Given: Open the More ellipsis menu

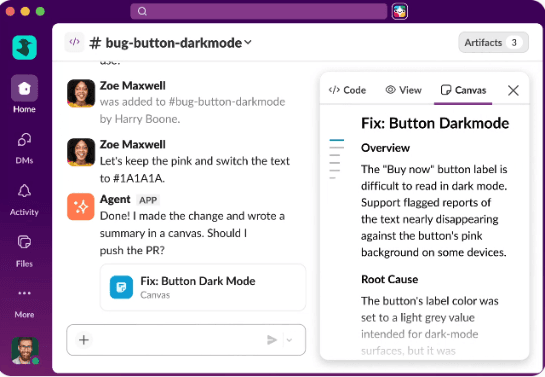Looking at the screenshot, I should 24,293.
